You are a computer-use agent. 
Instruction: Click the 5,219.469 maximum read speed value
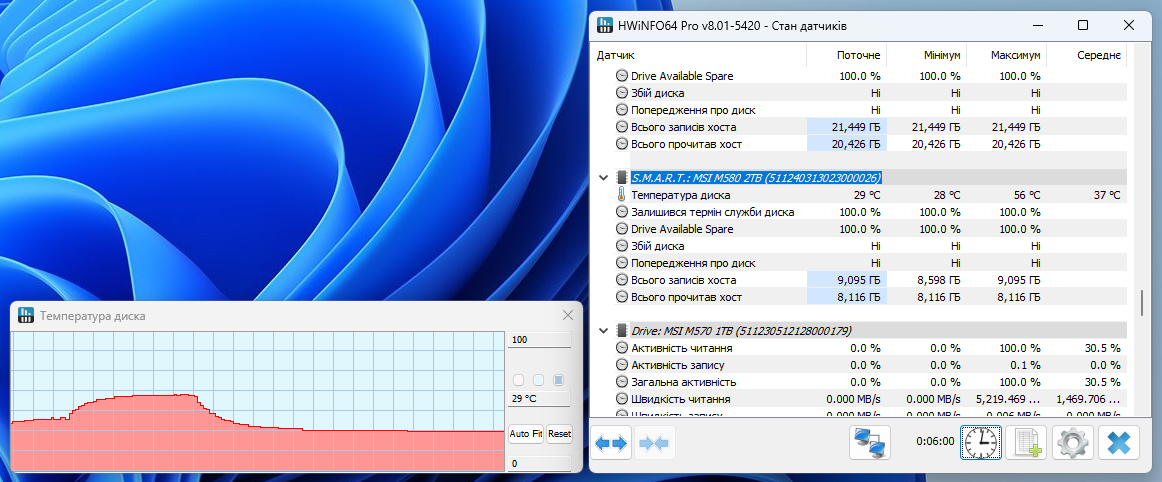(x=1006, y=399)
